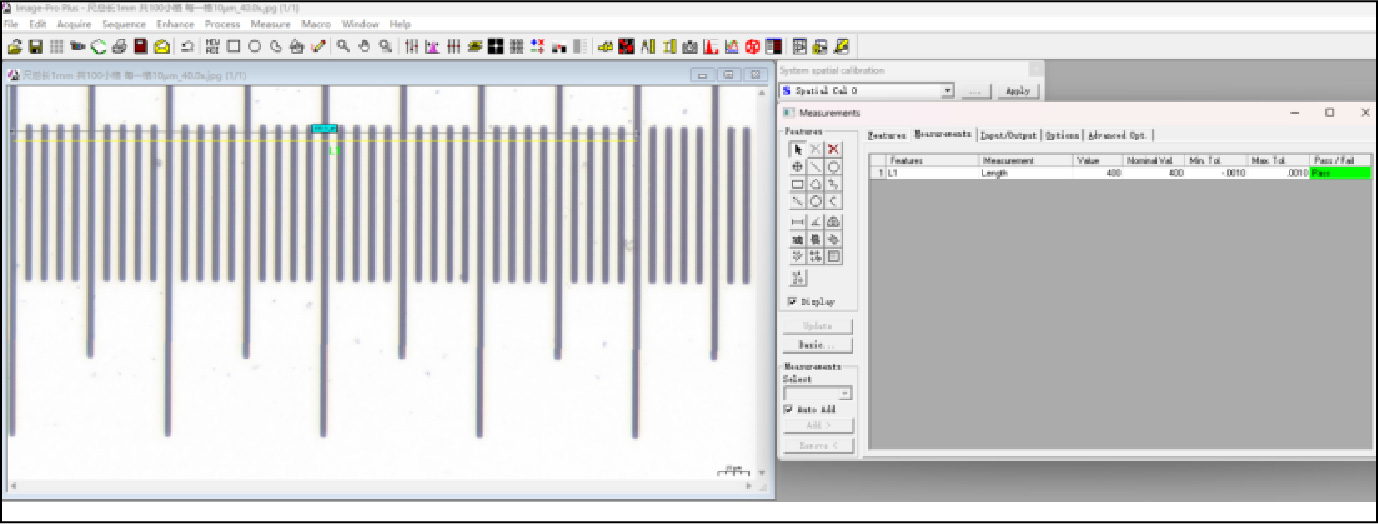Select the pan hand tool

[364, 46]
